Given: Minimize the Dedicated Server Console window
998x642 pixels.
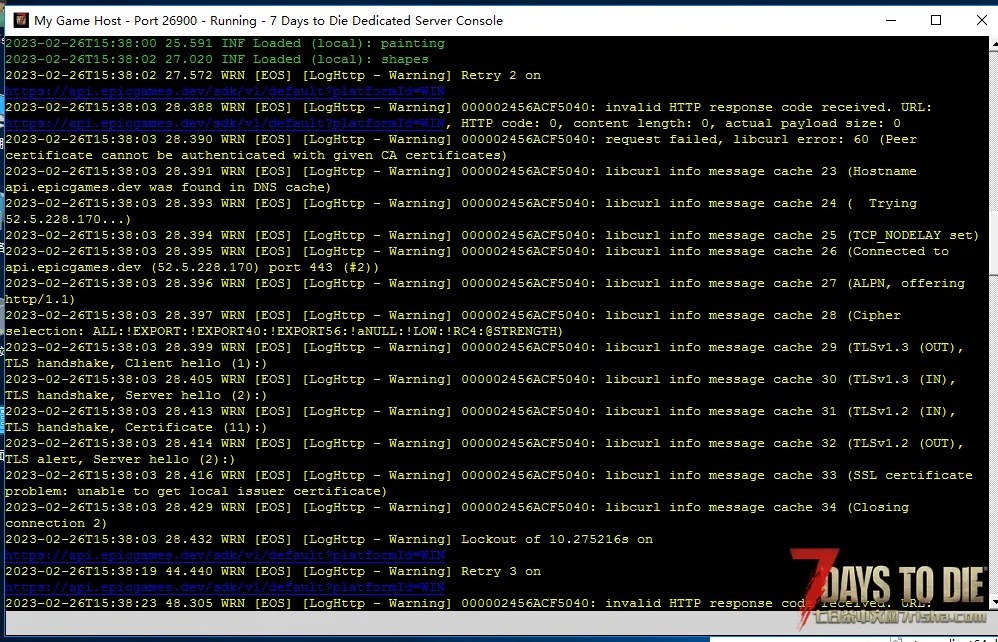Looking at the screenshot, I should [x=891, y=20].
